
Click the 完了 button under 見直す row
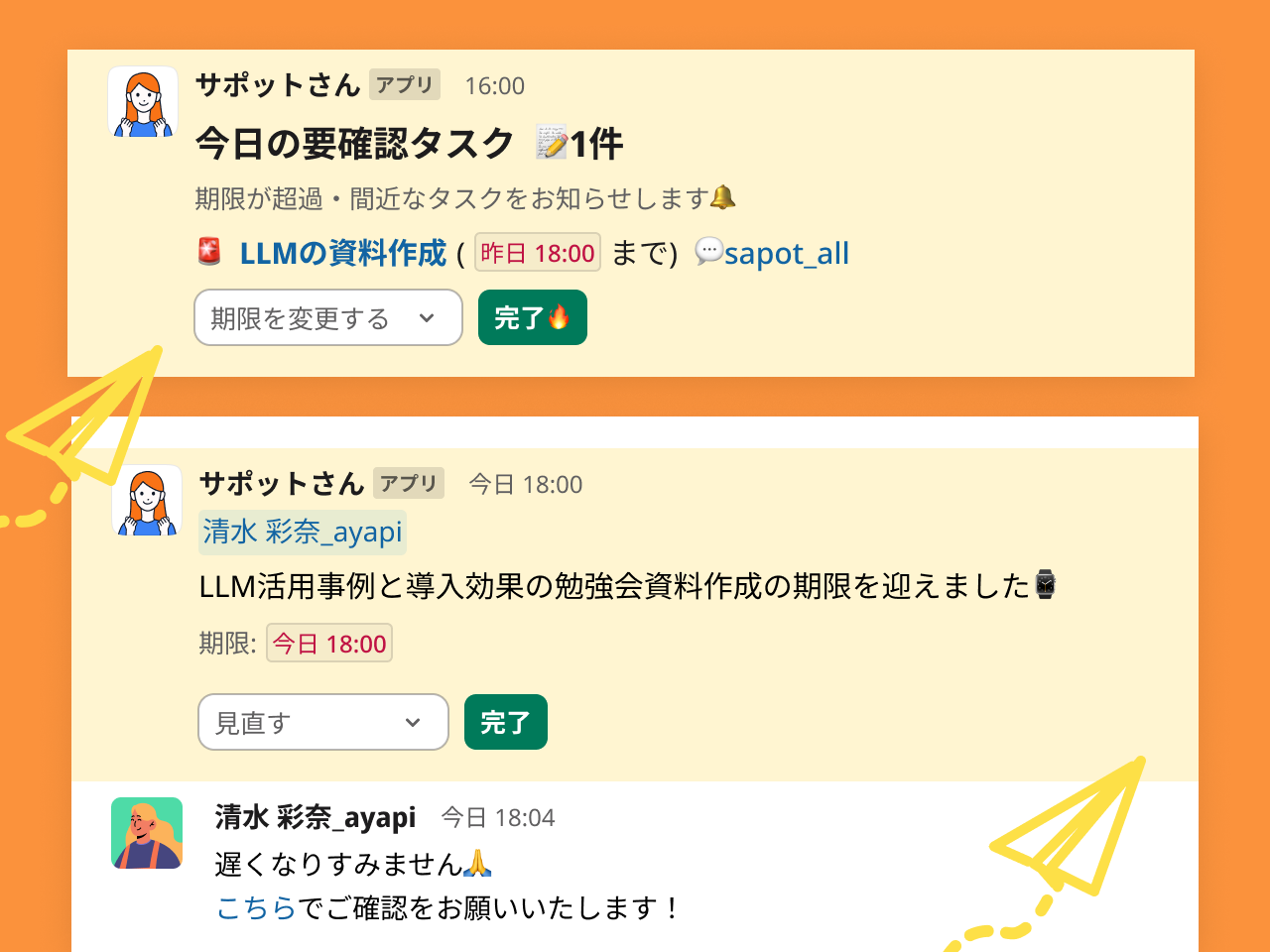pyautogui.click(x=506, y=722)
